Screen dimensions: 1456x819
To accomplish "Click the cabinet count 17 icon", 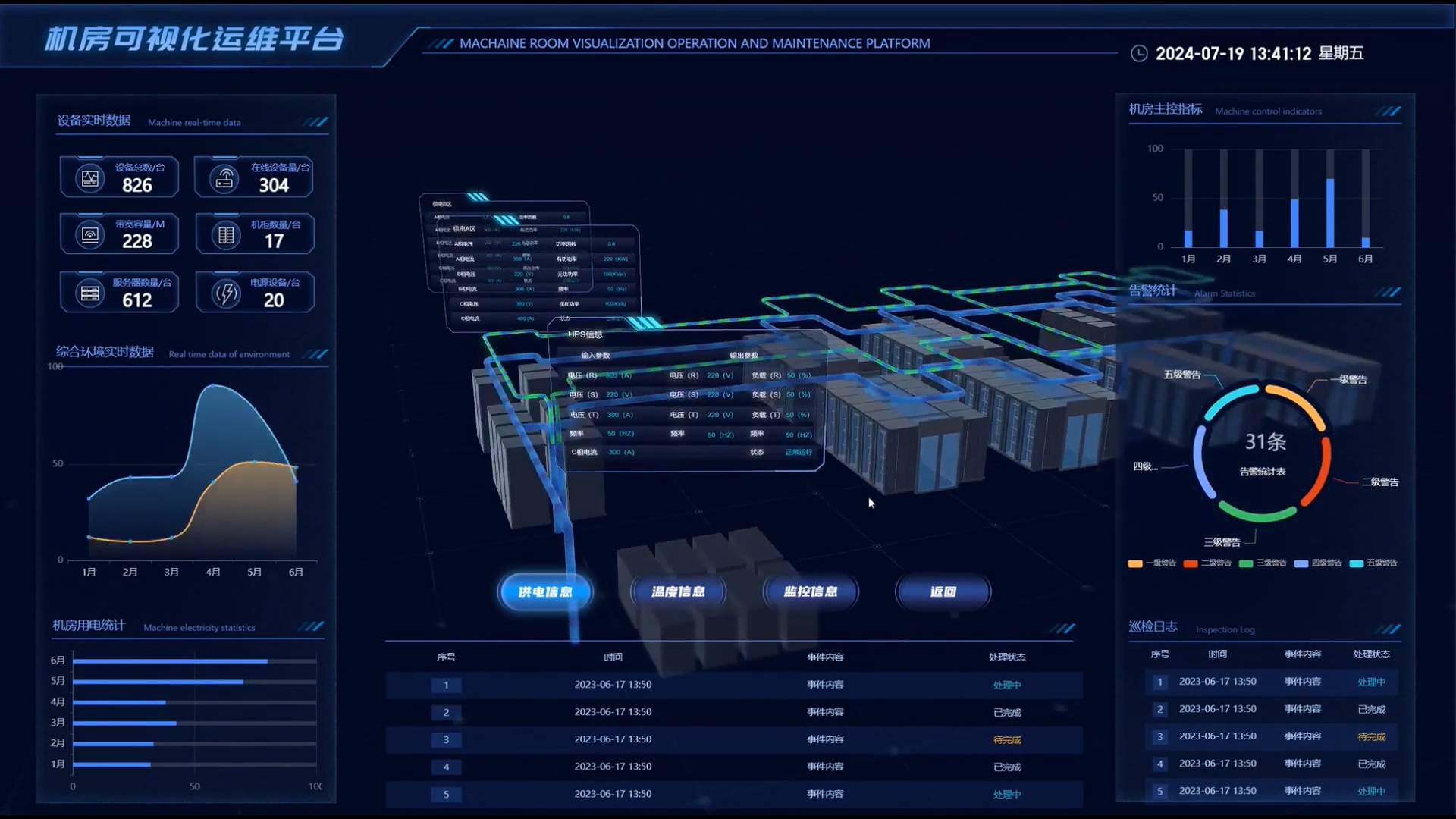I will coord(226,235).
